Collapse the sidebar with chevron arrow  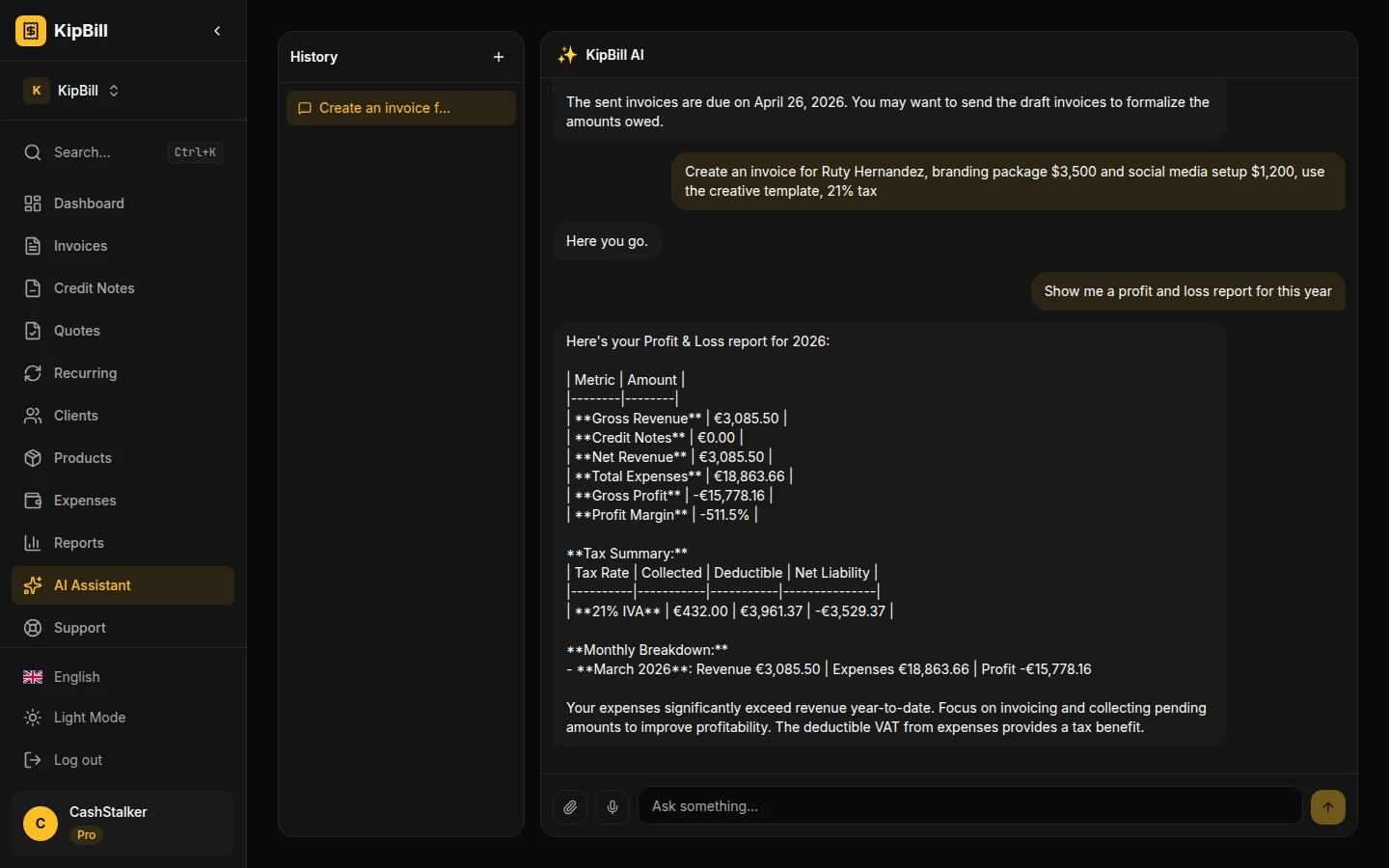pos(217,31)
